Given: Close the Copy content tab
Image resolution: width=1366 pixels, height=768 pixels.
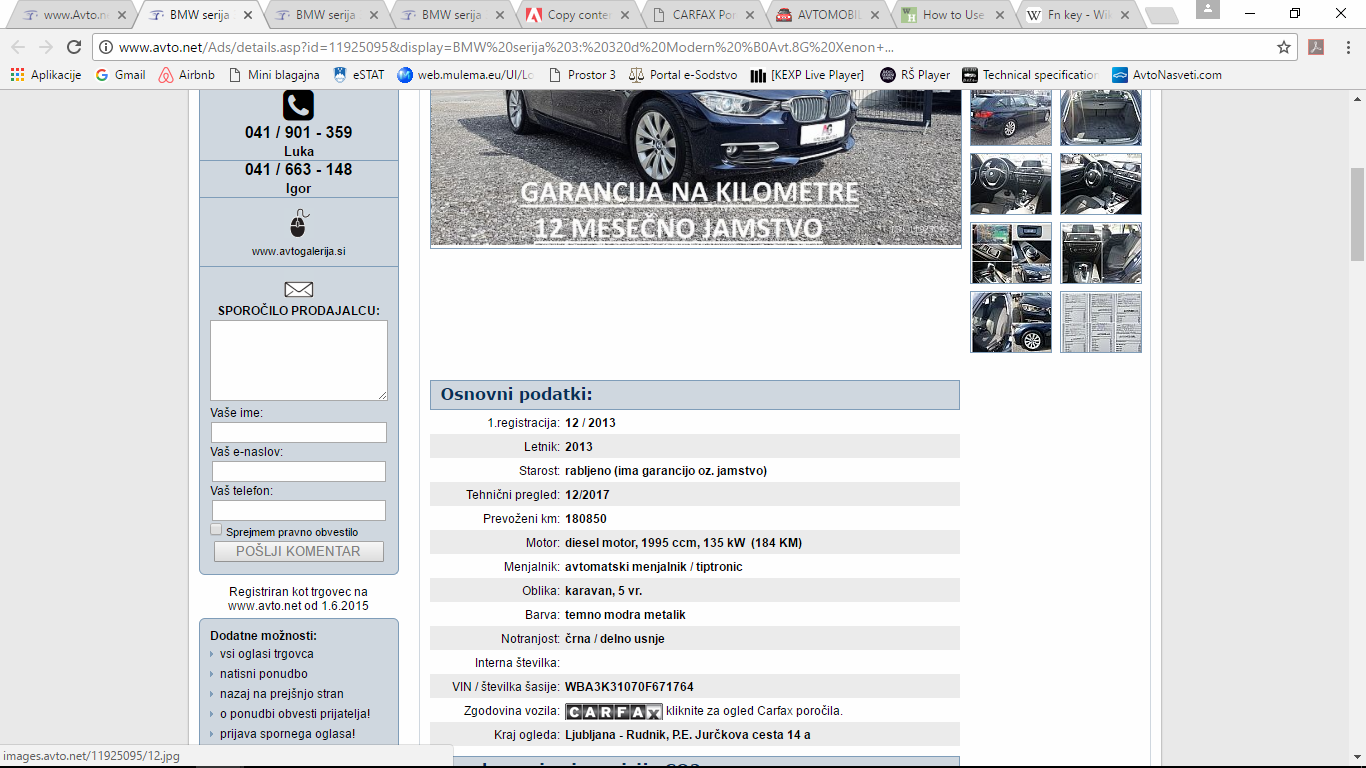Looking at the screenshot, I should (x=625, y=15).
